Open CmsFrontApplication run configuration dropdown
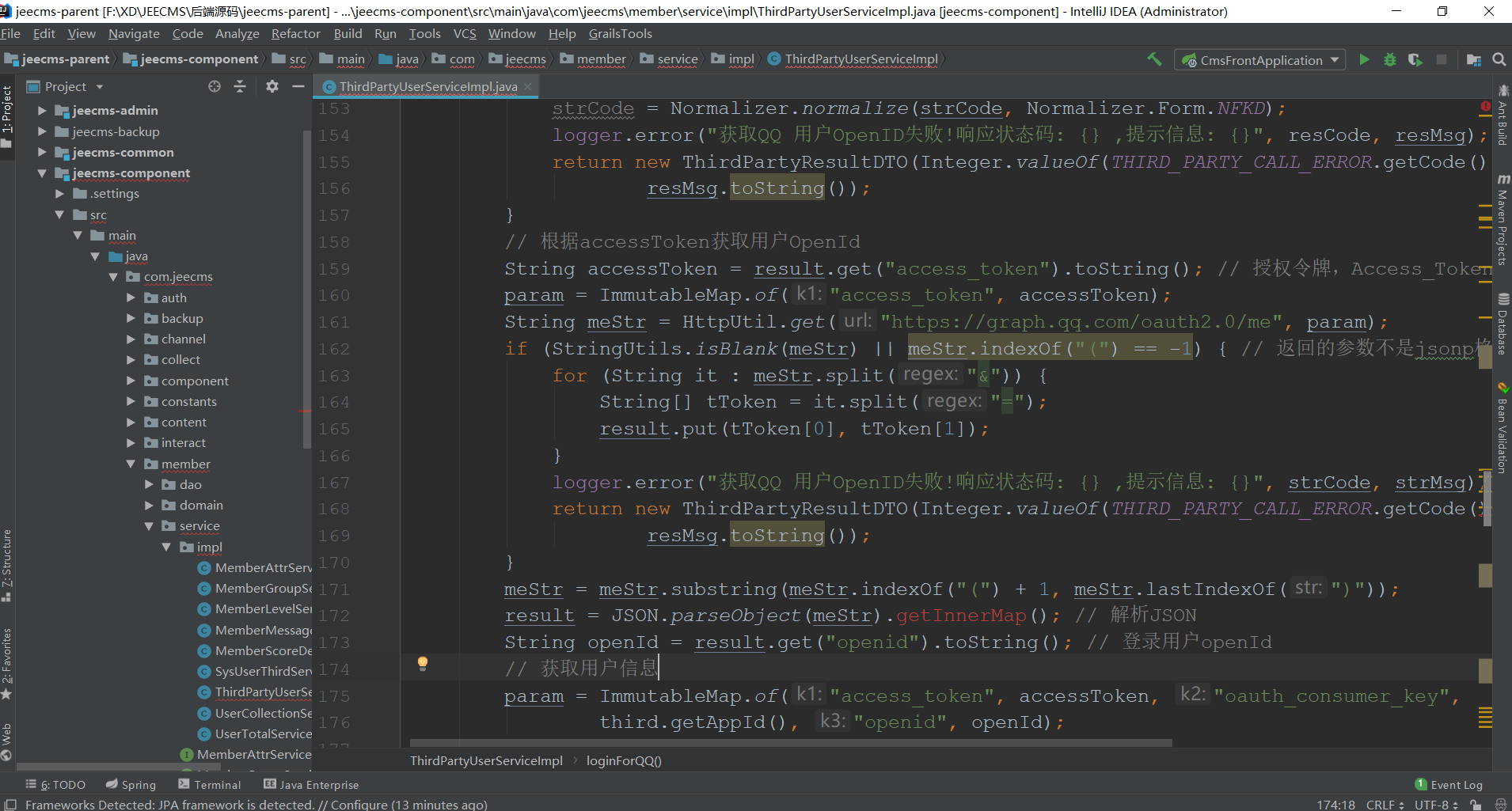Viewport: 1512px width, 811px height. tap(1262, 60)
